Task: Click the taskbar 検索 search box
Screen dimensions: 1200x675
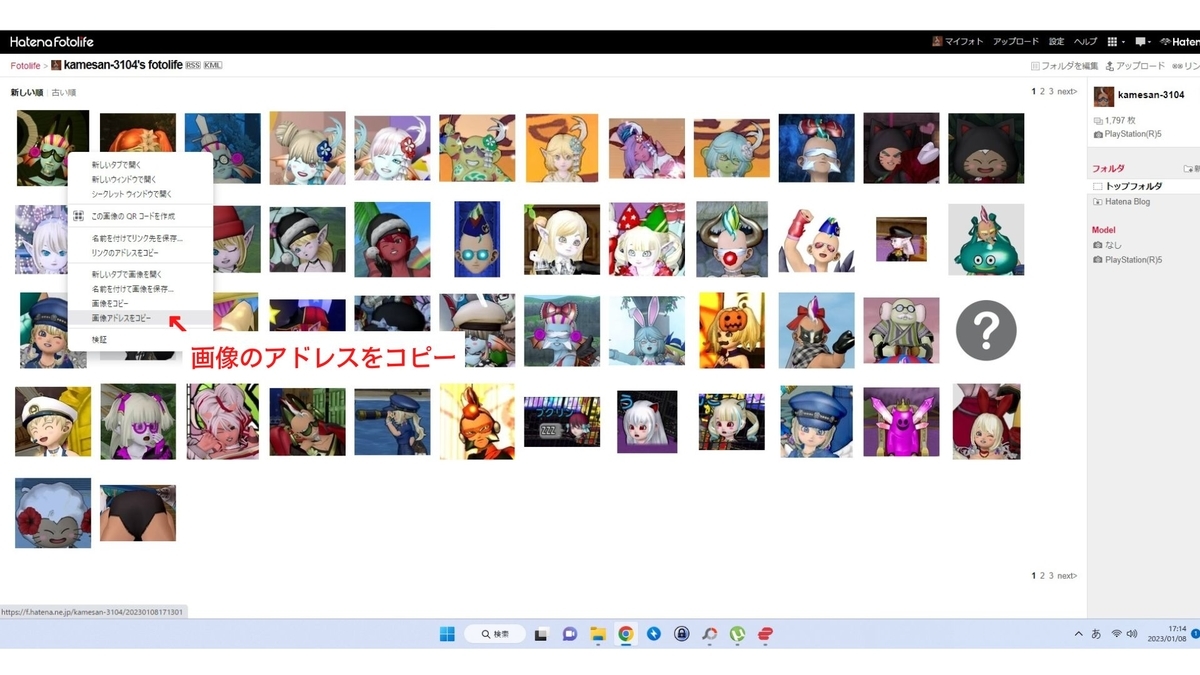Action: click(495, 634)
